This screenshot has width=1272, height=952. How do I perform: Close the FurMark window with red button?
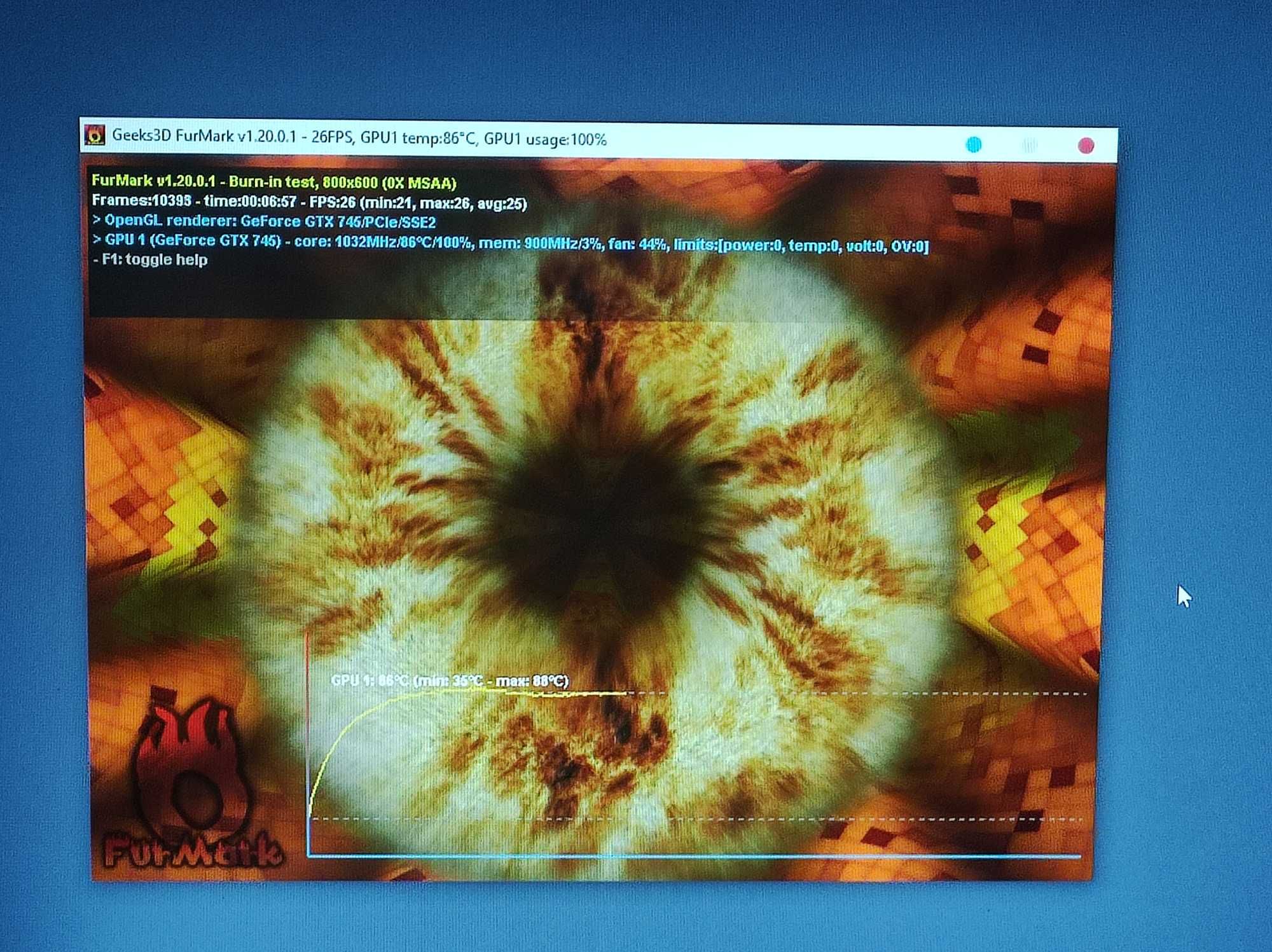click(1086, 146)
